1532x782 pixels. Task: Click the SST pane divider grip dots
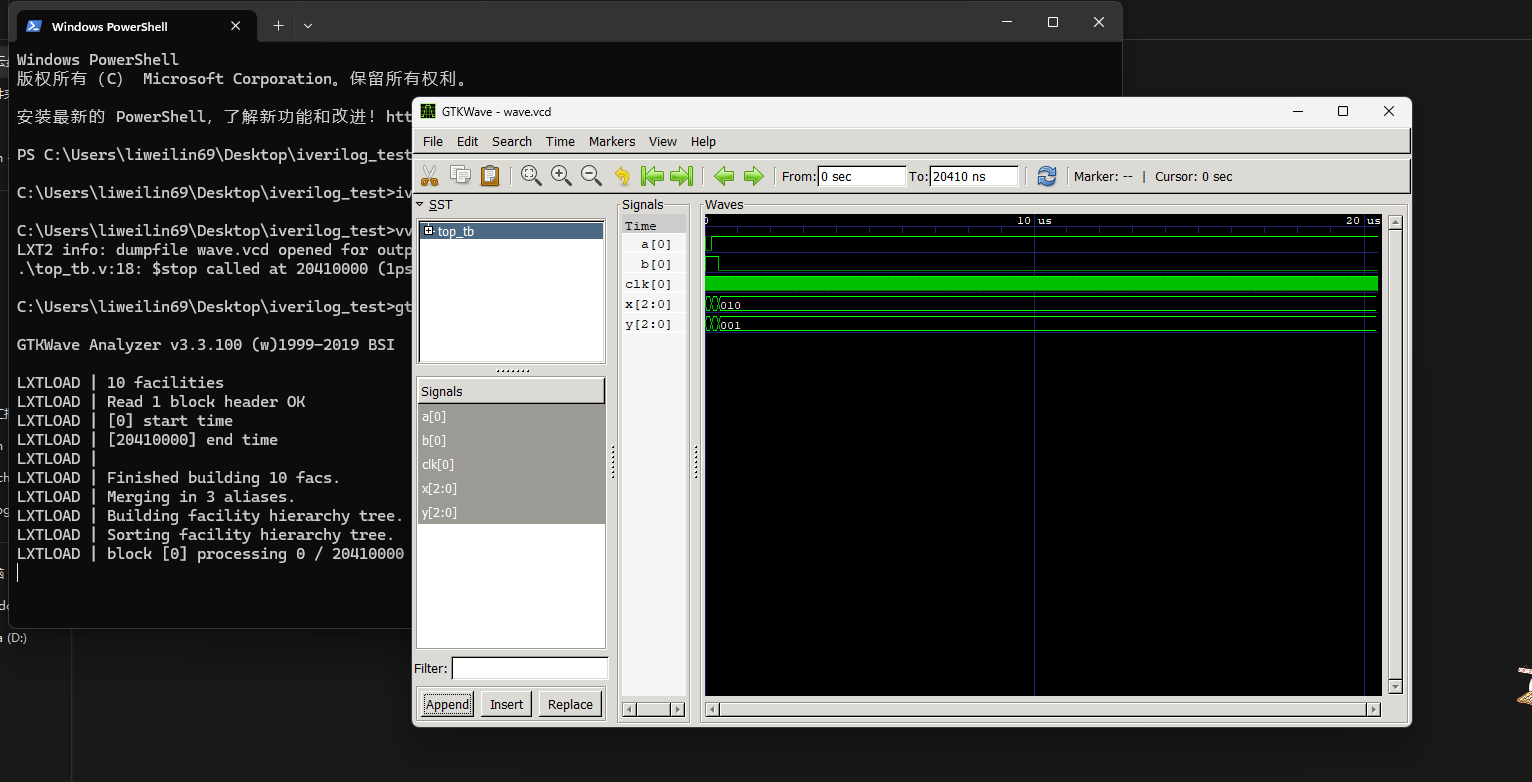tap(512, 370)
